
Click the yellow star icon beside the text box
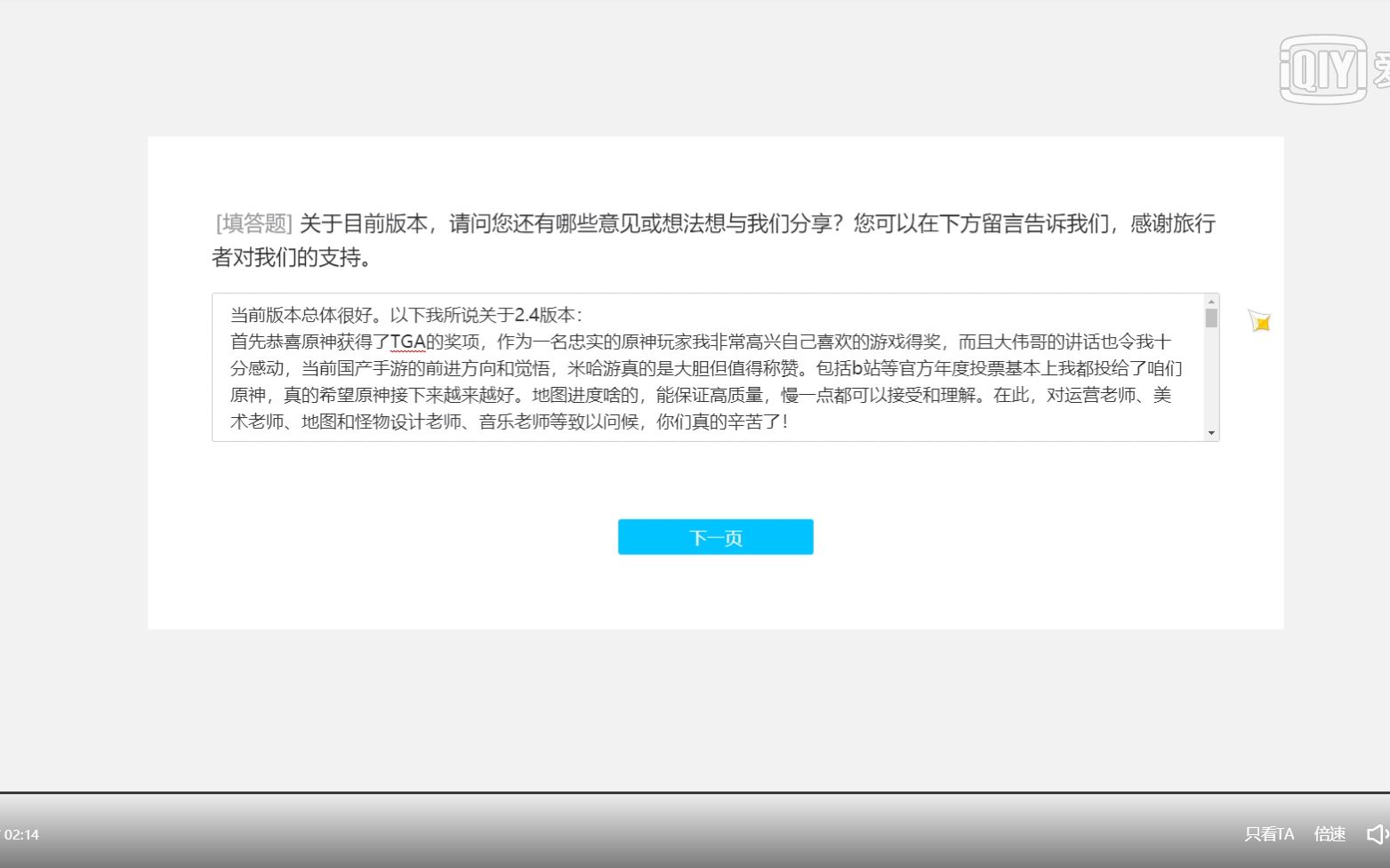1259,321
